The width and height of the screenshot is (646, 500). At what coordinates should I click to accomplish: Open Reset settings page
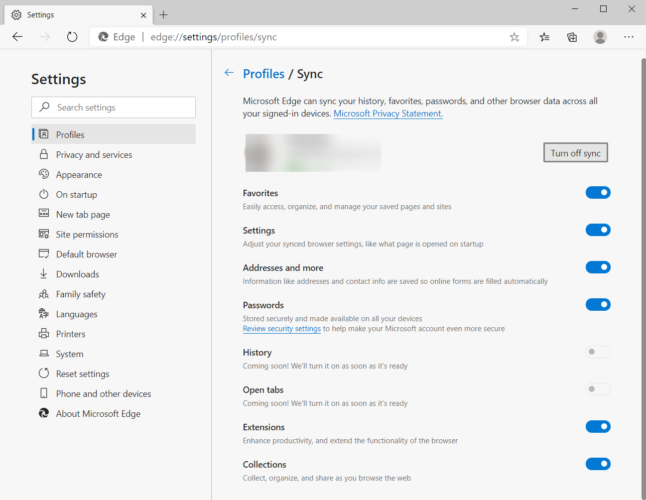click(x=114, y=374)
